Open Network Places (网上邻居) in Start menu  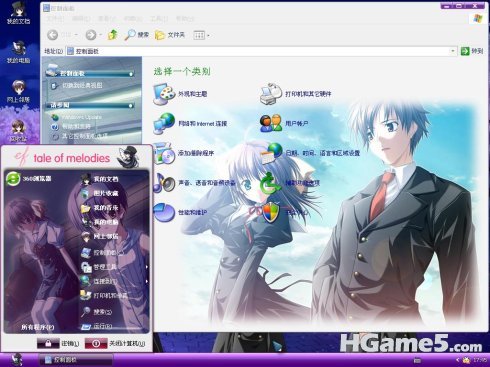(x=100, y=236)
